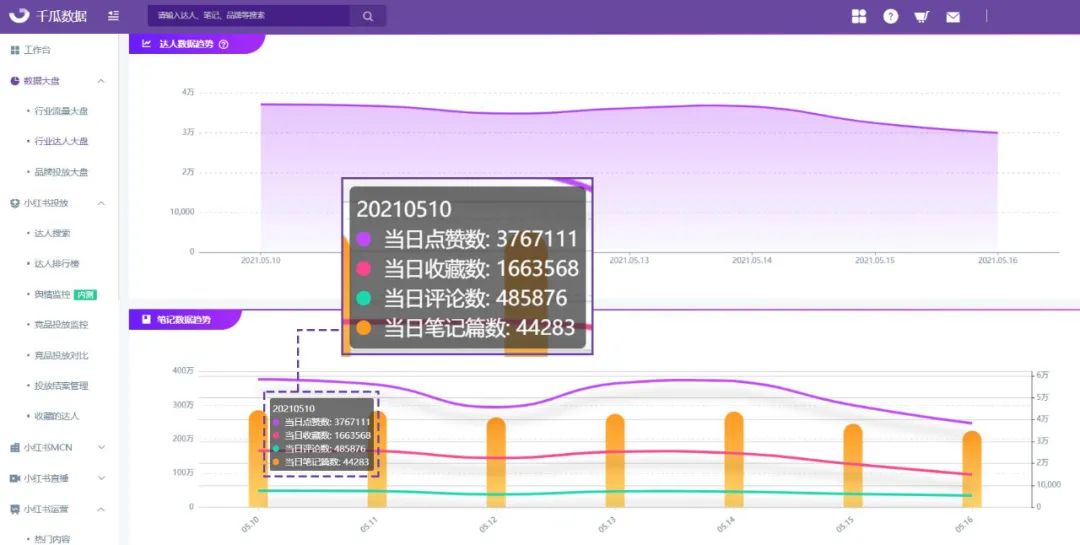Image resolution: width=1080 pixels, height=545 pixels.
Task: Go to 达人搜索 page
Action: click(x=52, y=234)
